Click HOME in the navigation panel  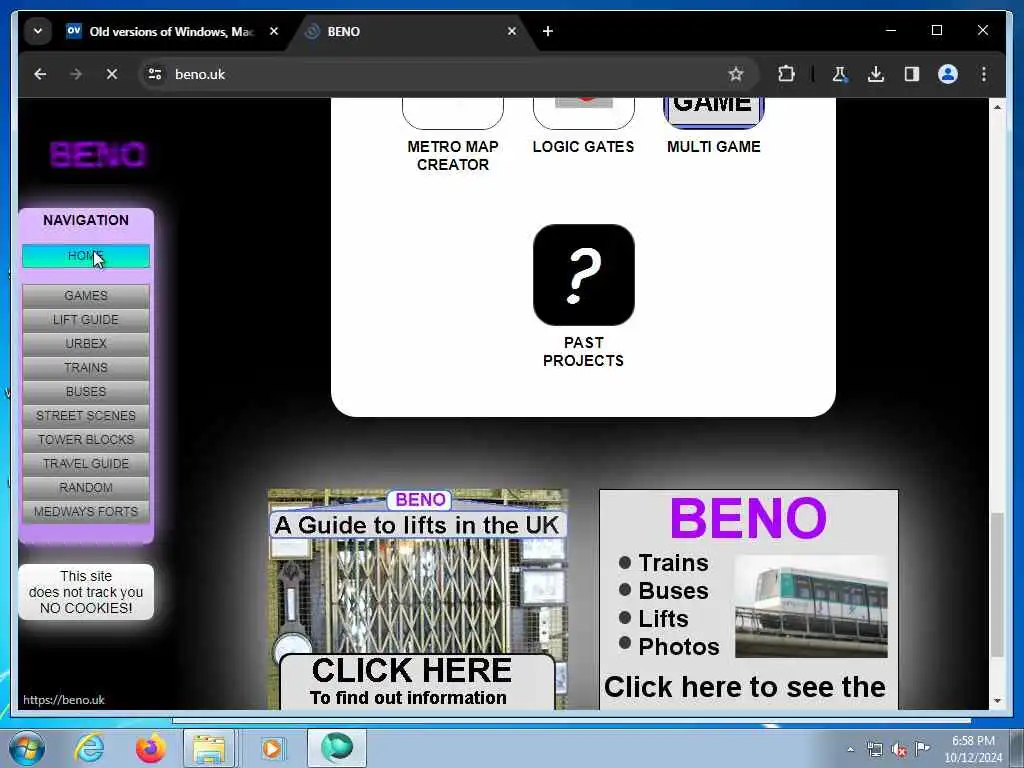click(86, 256)
